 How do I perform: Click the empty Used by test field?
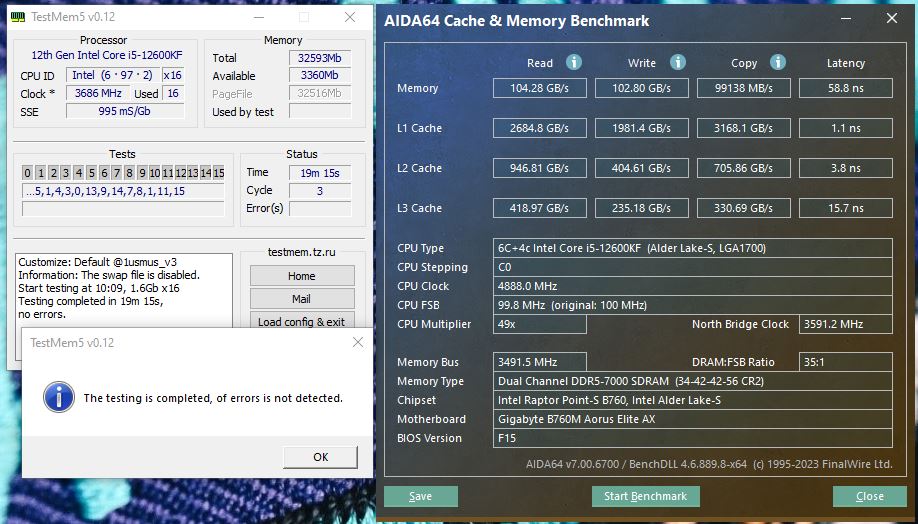click(320, 111)
